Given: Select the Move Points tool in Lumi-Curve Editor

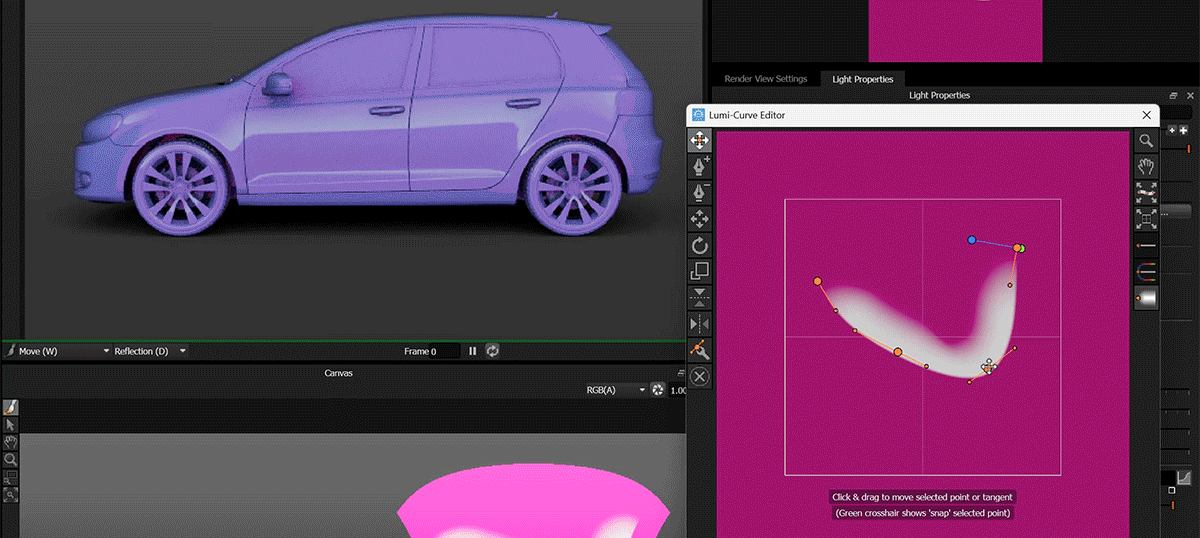Looking at the screenshot, I should (700, 141).
